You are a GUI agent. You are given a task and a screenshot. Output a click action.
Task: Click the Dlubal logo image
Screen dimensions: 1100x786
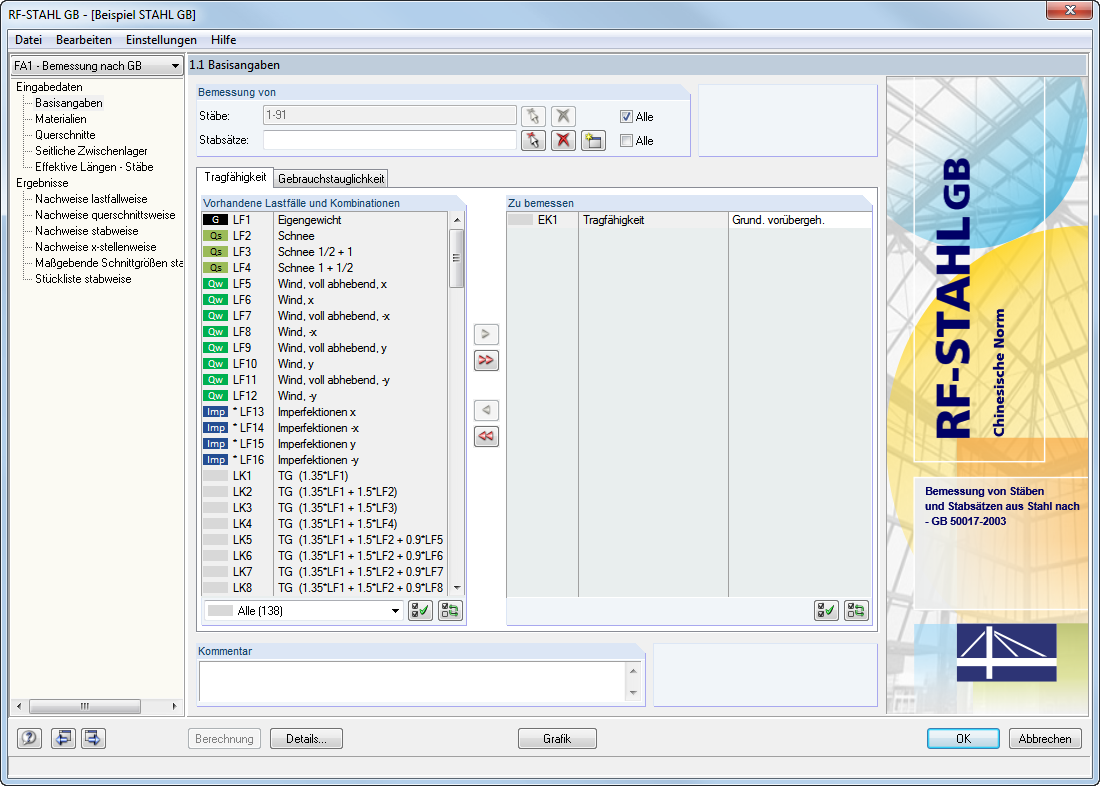coord(1006,652)
